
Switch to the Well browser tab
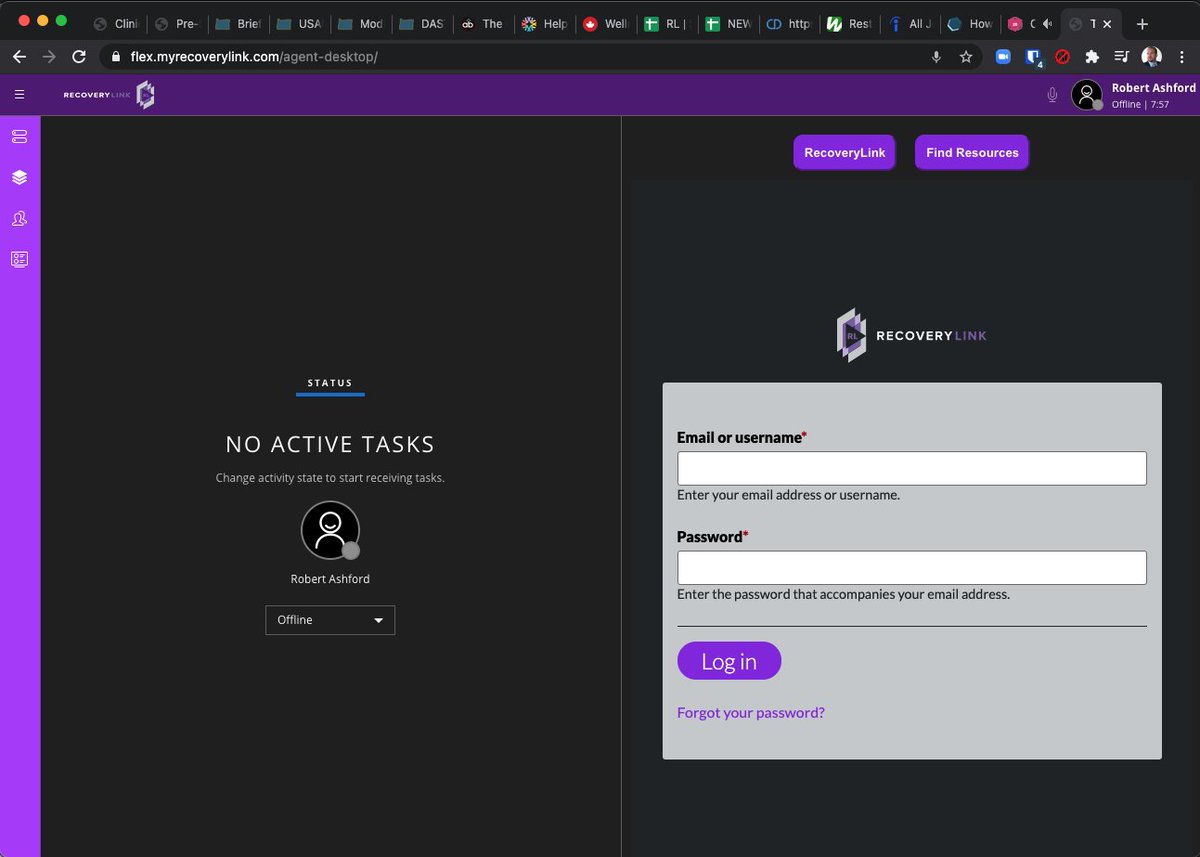(606, 24)
